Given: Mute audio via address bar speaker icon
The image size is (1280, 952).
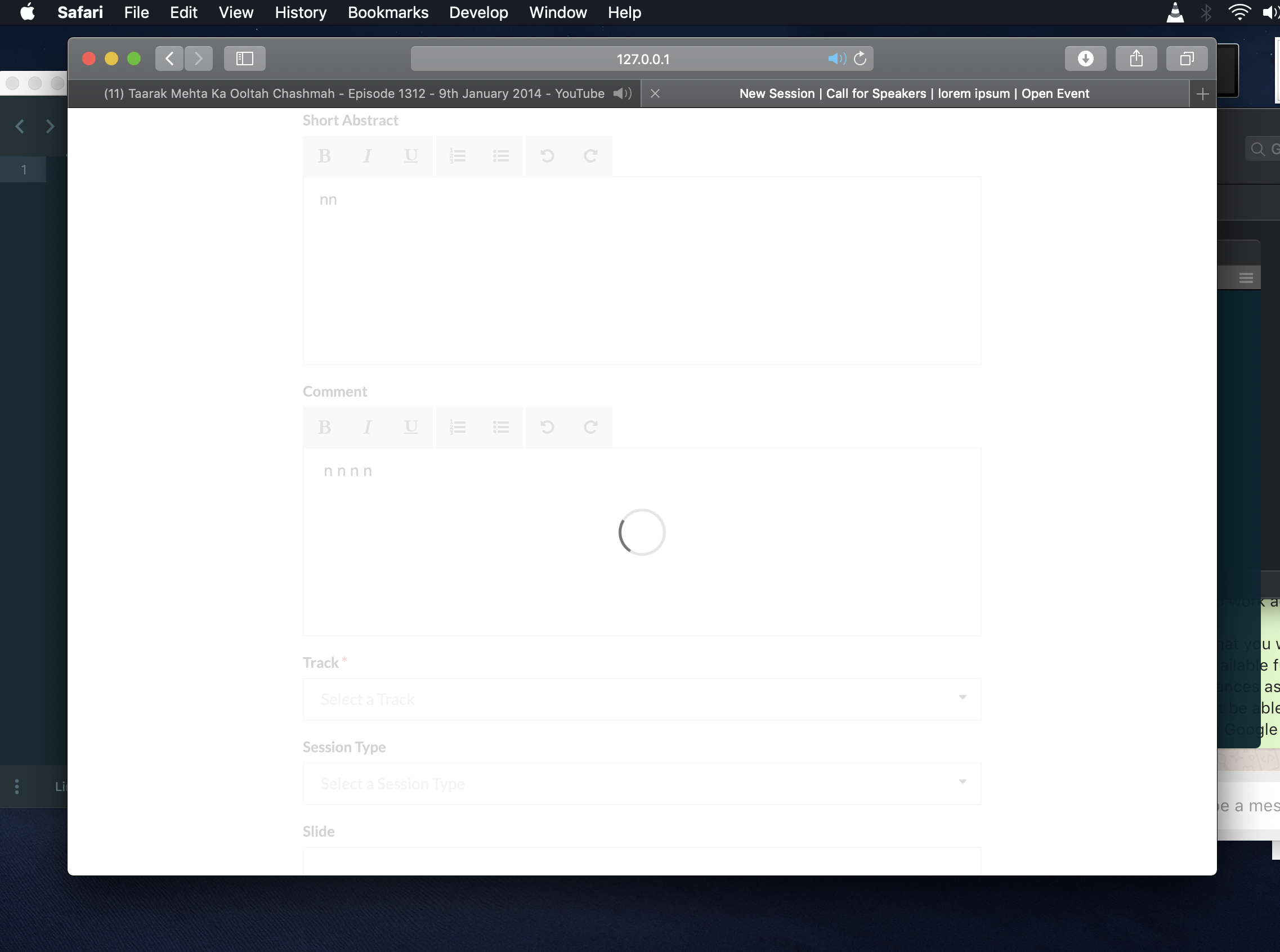Looking at the screenshot, I should (x=836, y=59).
